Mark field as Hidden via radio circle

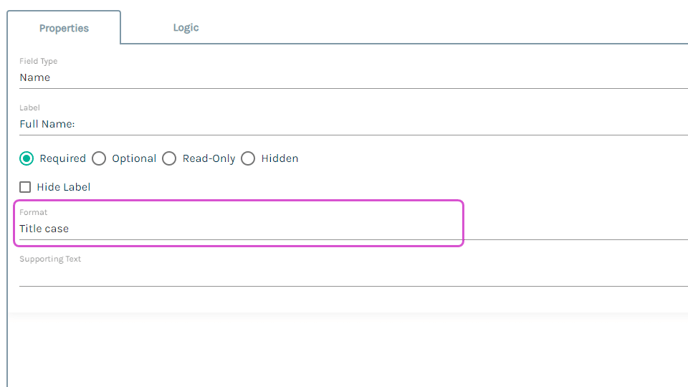click(x=248, y=158)
